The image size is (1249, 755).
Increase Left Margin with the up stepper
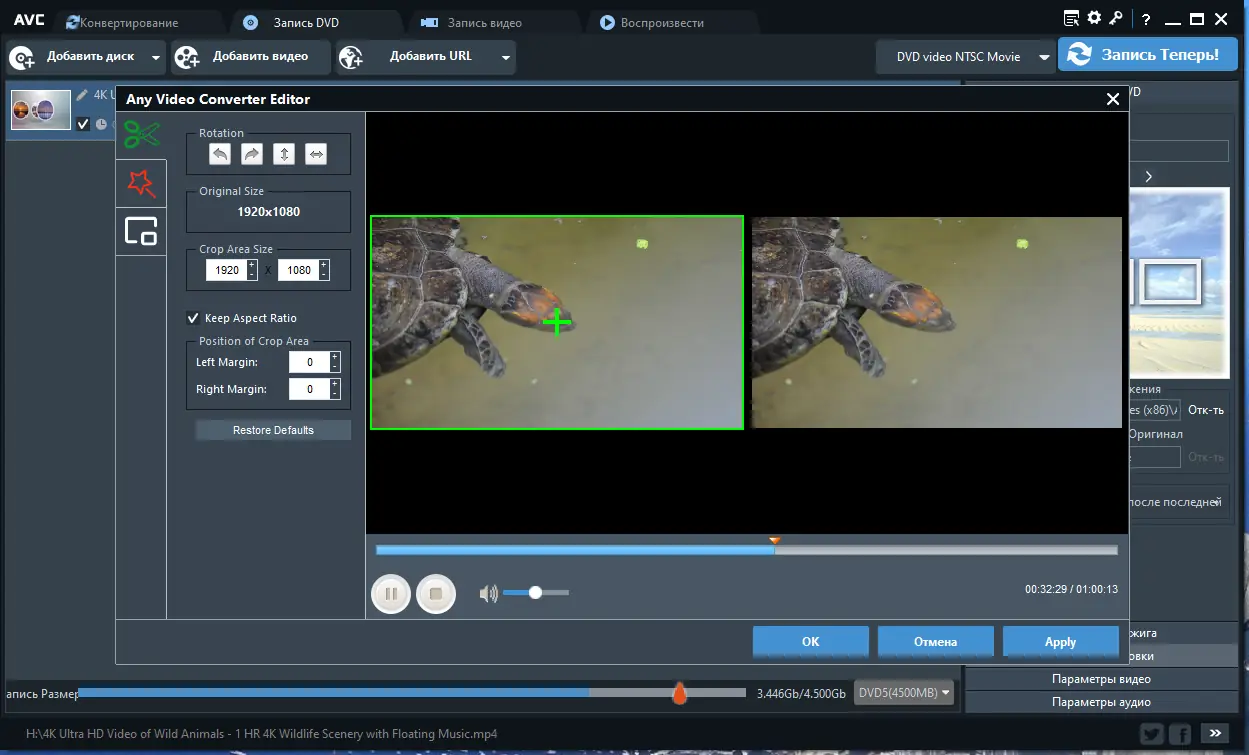click(335, 357)
